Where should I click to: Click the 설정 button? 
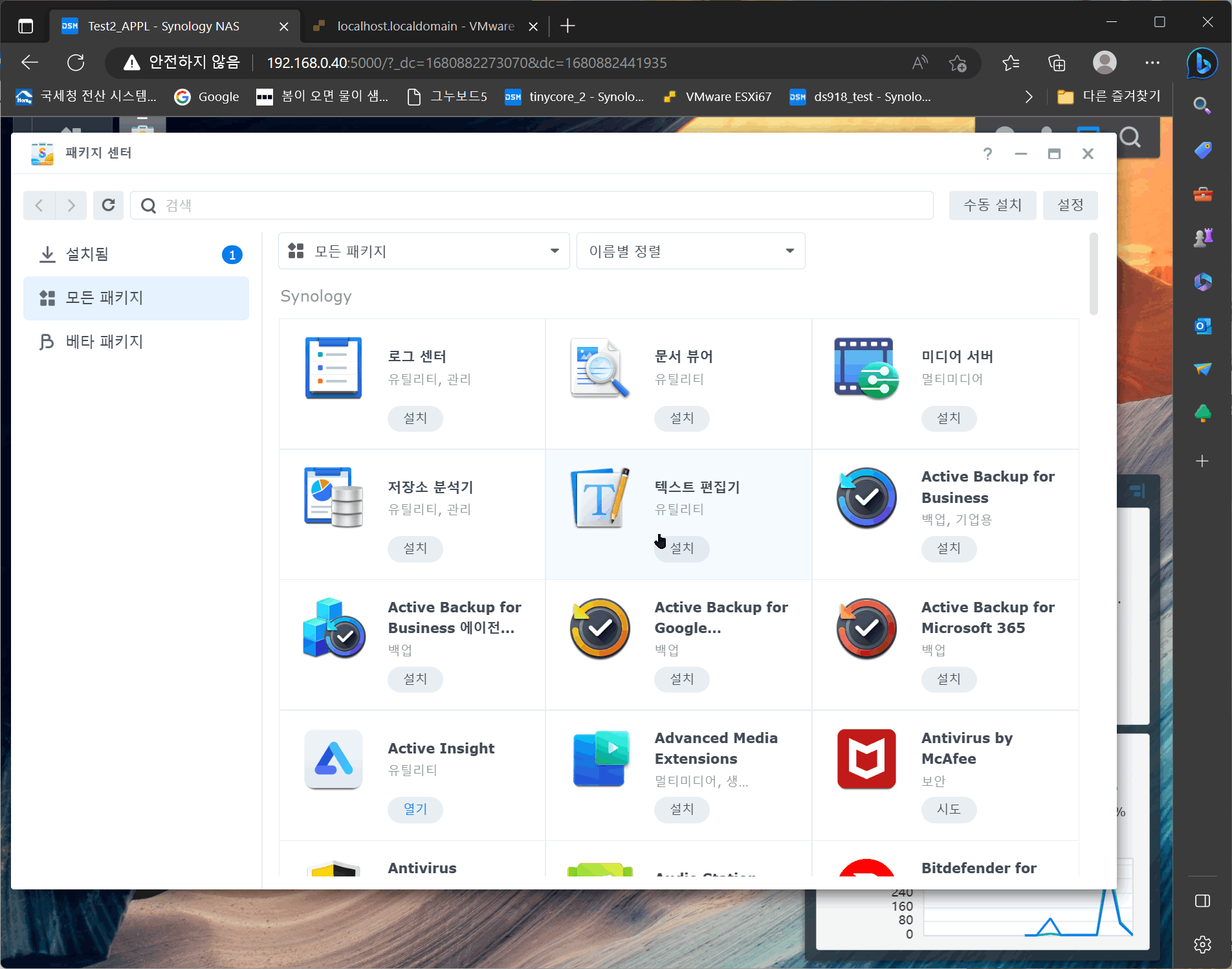coord(1070,205)
